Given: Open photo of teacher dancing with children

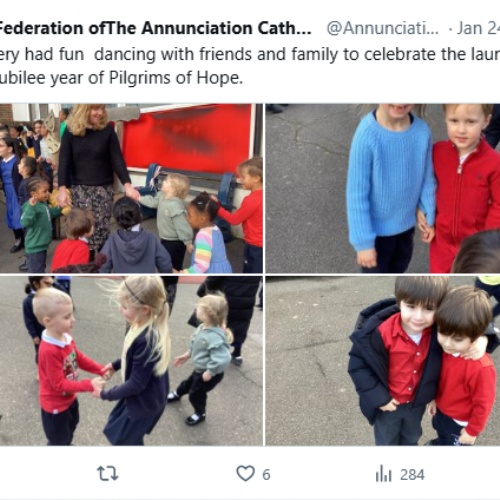Looking at the screenshot, I should pyautogui.click(x=131, y=188).
